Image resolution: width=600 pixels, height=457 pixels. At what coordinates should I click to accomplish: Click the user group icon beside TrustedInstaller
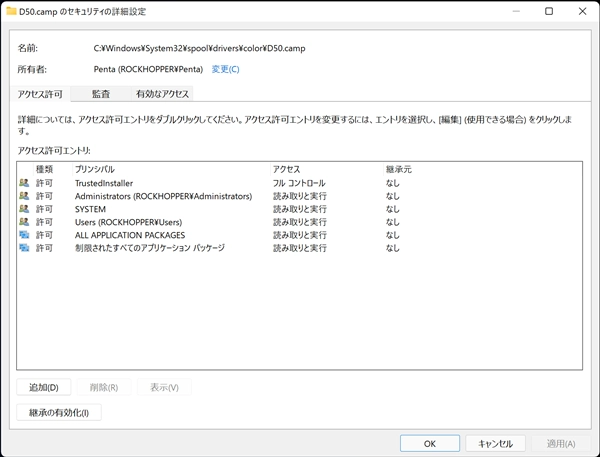[24, 183]
